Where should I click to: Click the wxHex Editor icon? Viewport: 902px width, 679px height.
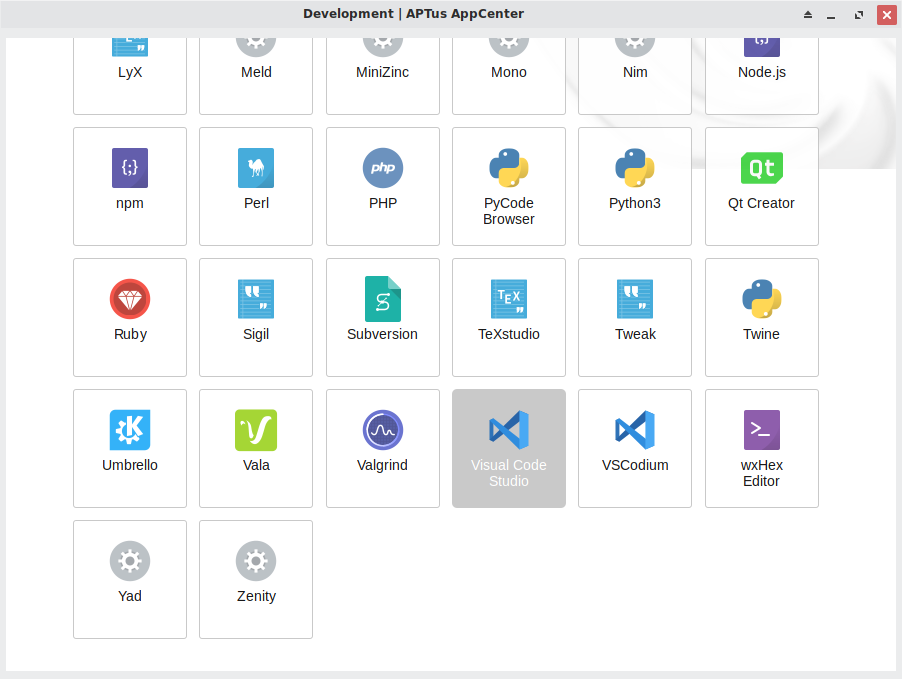pyautogui.click(x=762, y=430)
